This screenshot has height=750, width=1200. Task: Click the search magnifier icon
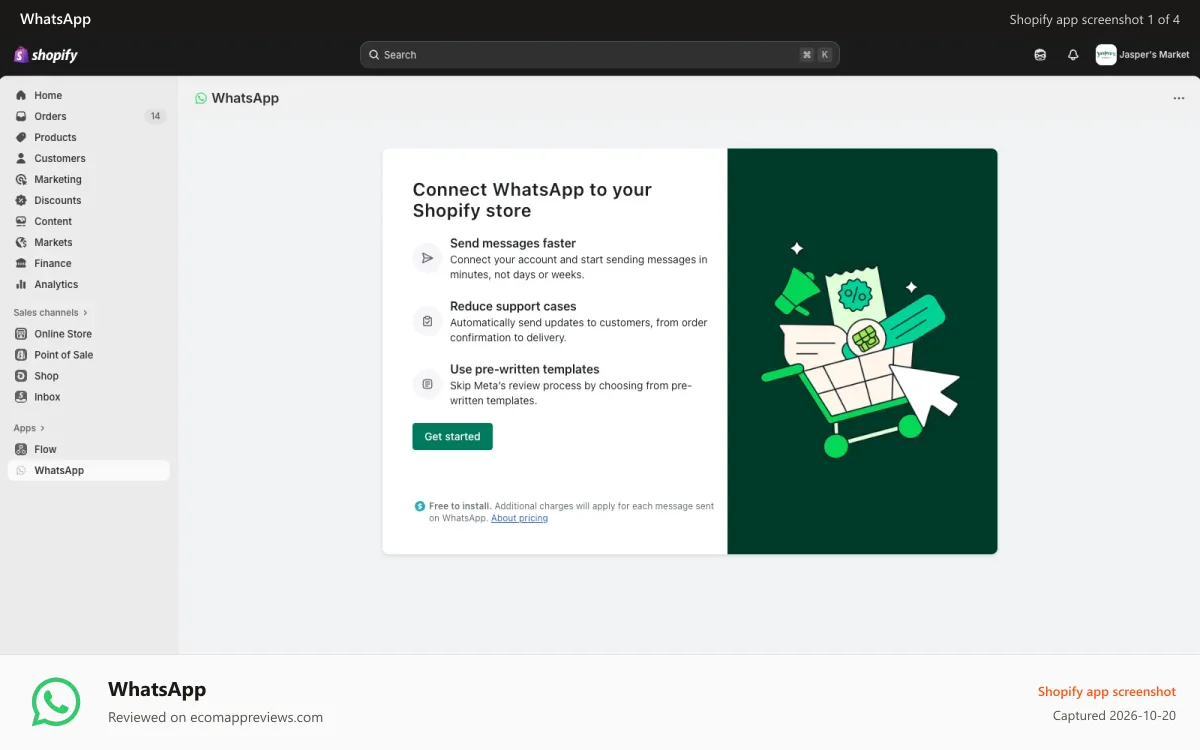coord(374,55)
